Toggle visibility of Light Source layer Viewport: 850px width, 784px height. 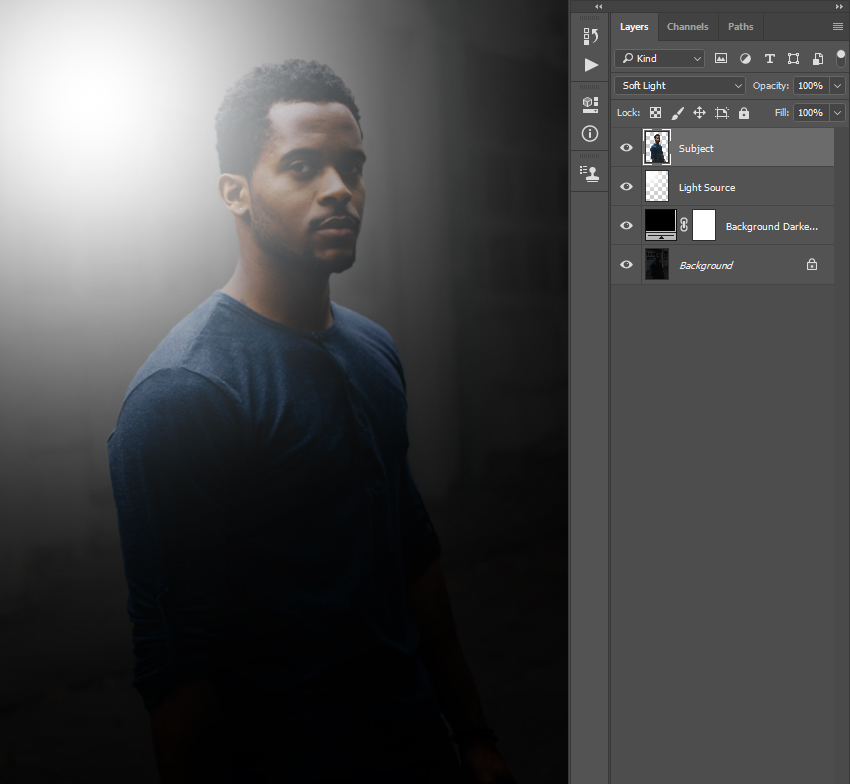click(x=627, y=187)
